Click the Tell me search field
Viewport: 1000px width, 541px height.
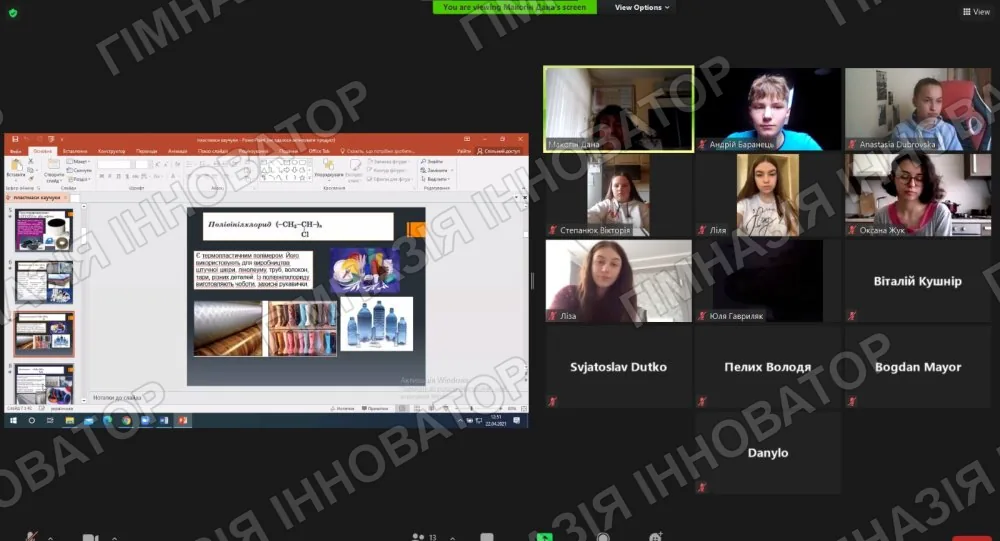377,151
